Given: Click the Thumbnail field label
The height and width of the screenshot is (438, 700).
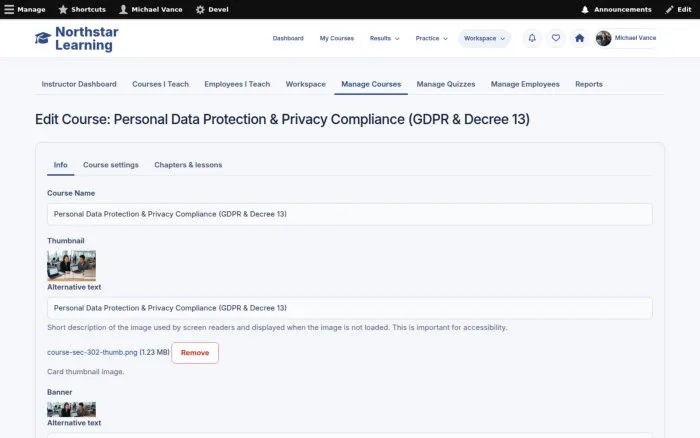Looking at the screenshot, I should tap(66, 241).
